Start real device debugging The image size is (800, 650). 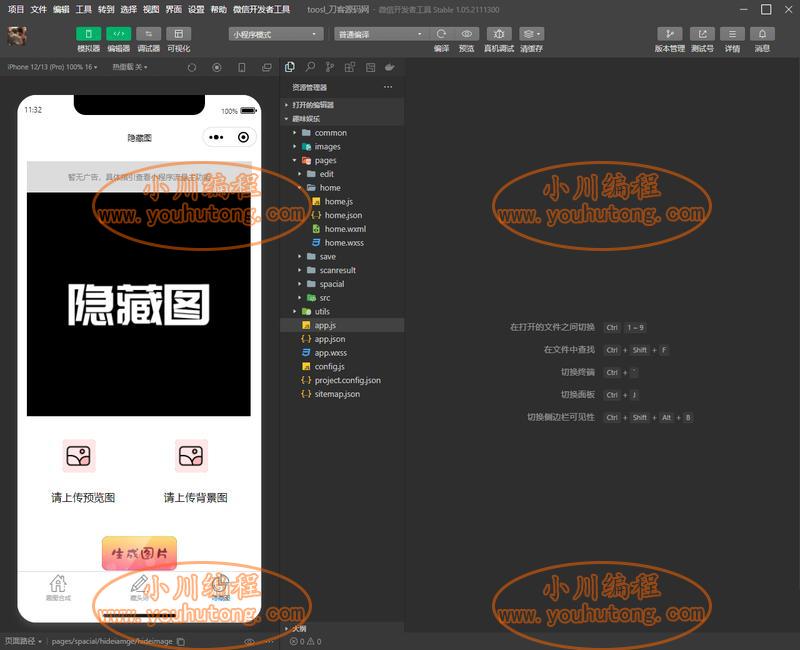(x=499, y=34)
